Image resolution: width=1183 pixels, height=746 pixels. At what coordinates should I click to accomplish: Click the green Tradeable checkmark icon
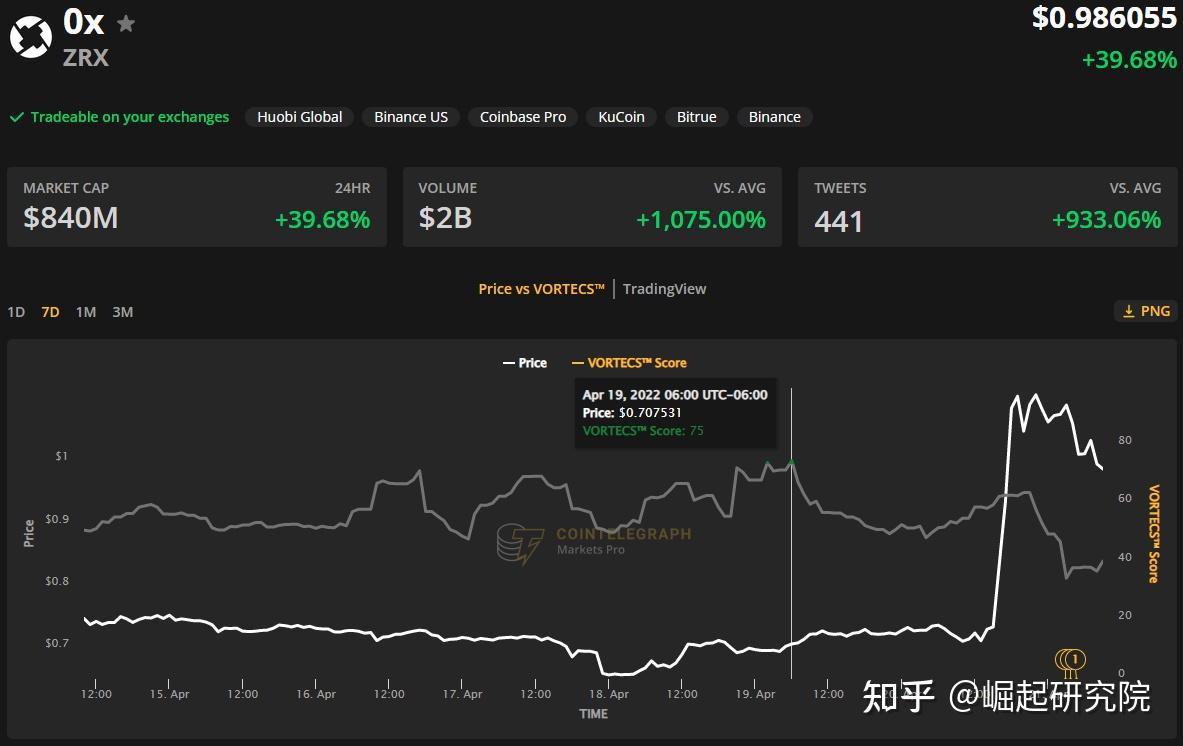17,117
